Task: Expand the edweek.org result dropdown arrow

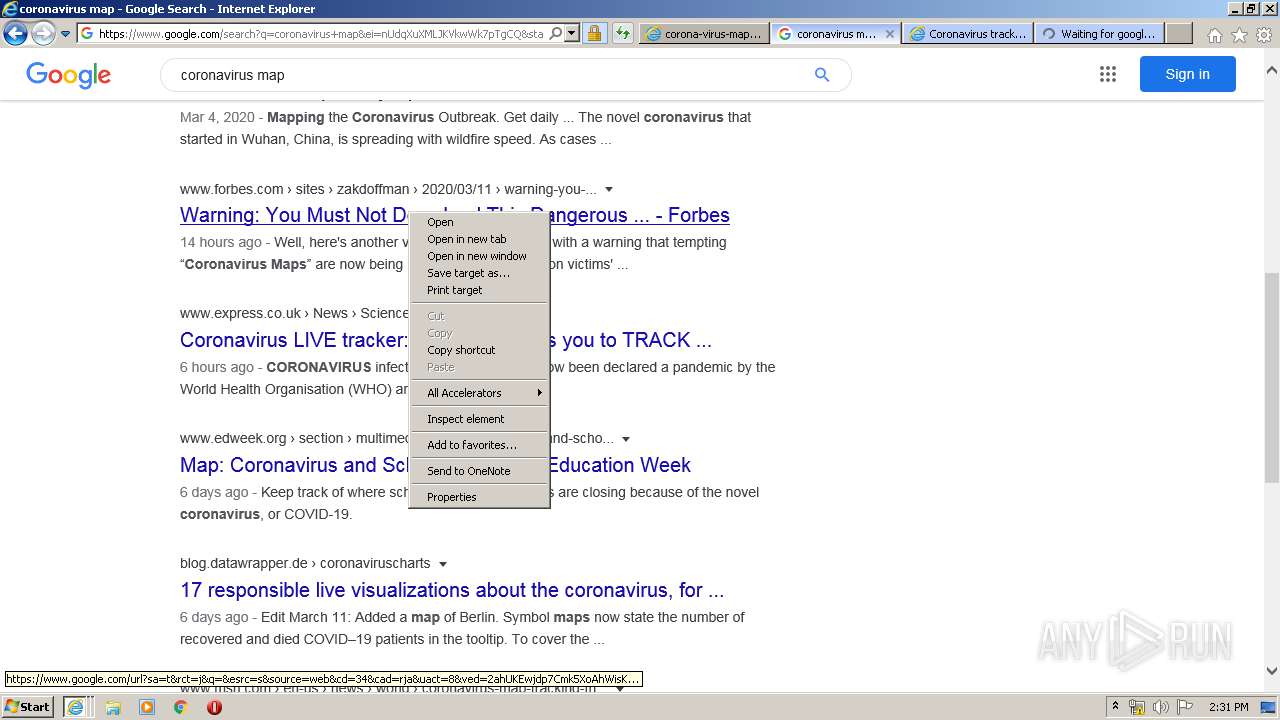Action: pos(626,439)
